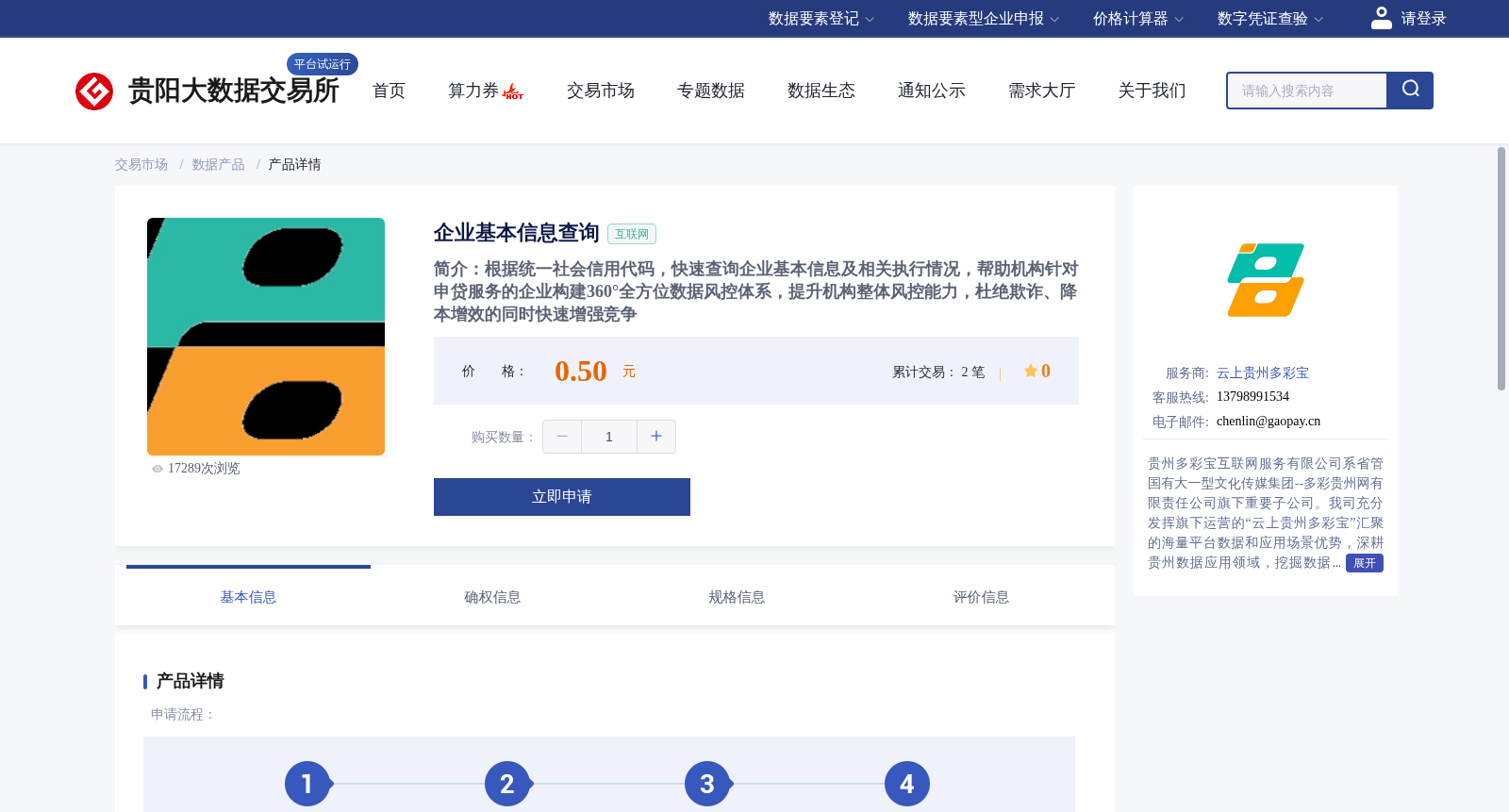Go to 首页 in main navigation

pos(389,91)
